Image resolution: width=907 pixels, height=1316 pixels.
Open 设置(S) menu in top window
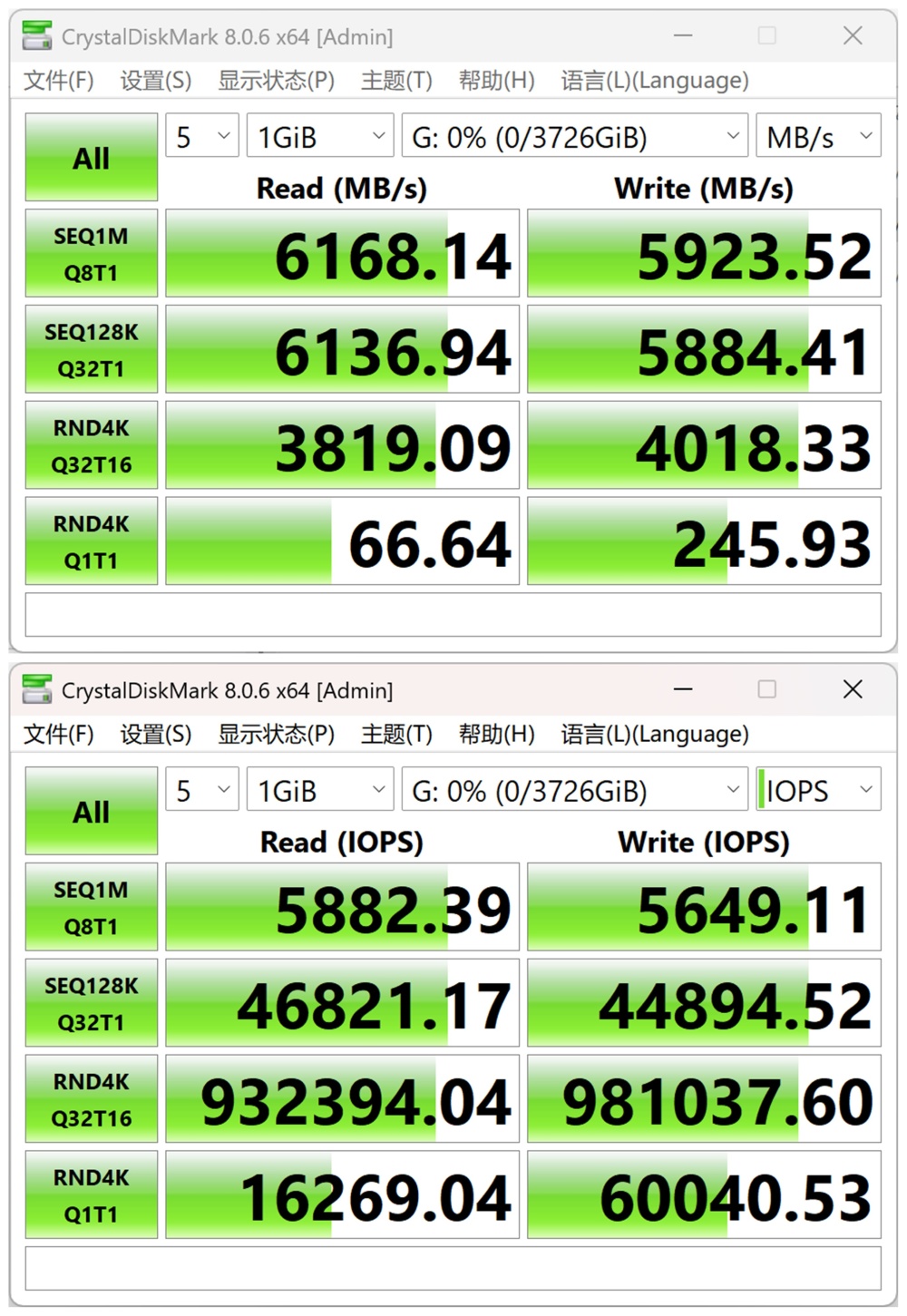pos(156,81)
